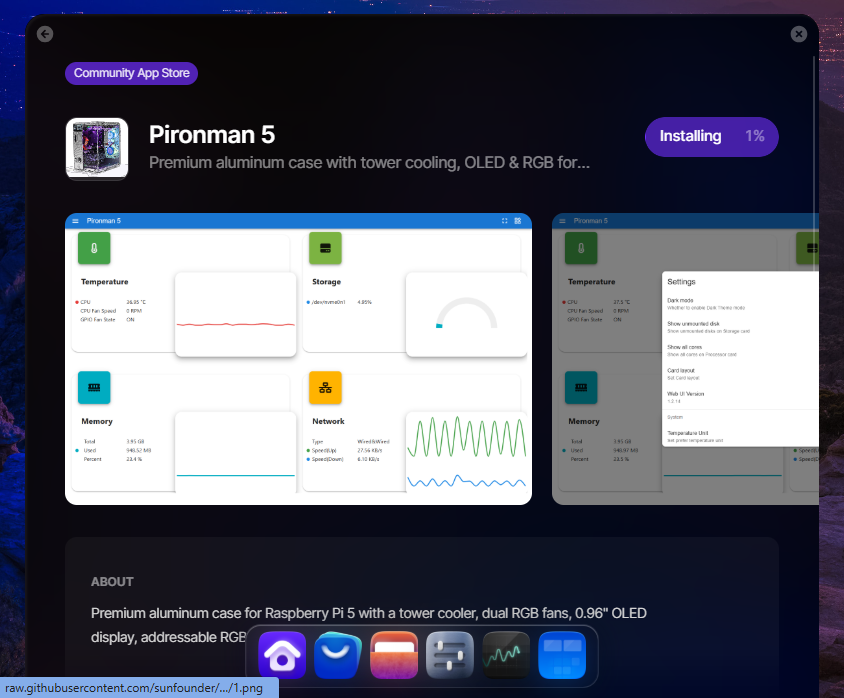Click the teal Memory icon in first screenshot
Viewport: 844px width, 698px height.
point(94,387)
